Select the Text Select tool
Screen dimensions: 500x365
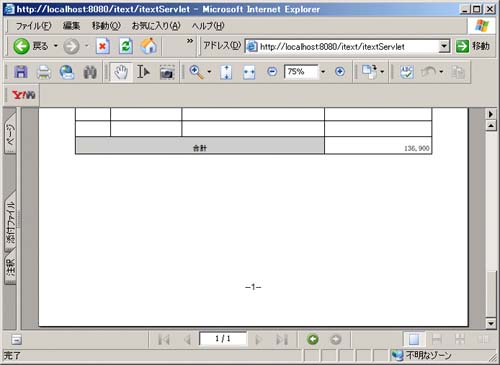tap(143, 72)
